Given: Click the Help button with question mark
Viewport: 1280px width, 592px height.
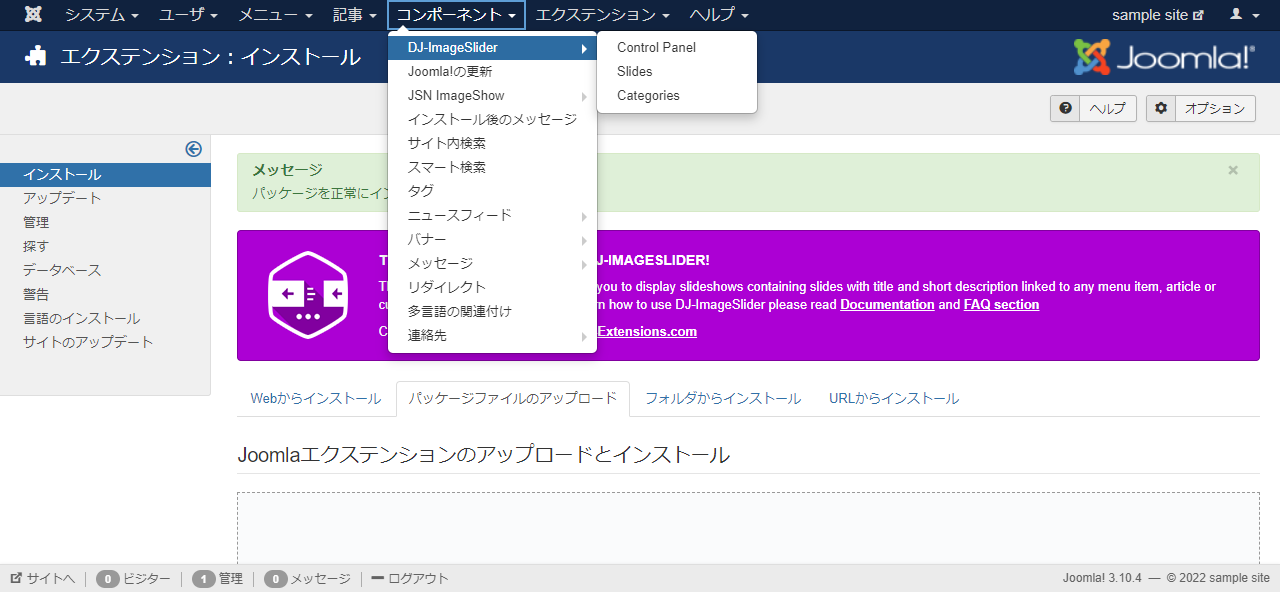Looking at the screenshot, I should tap(1093, 109).
